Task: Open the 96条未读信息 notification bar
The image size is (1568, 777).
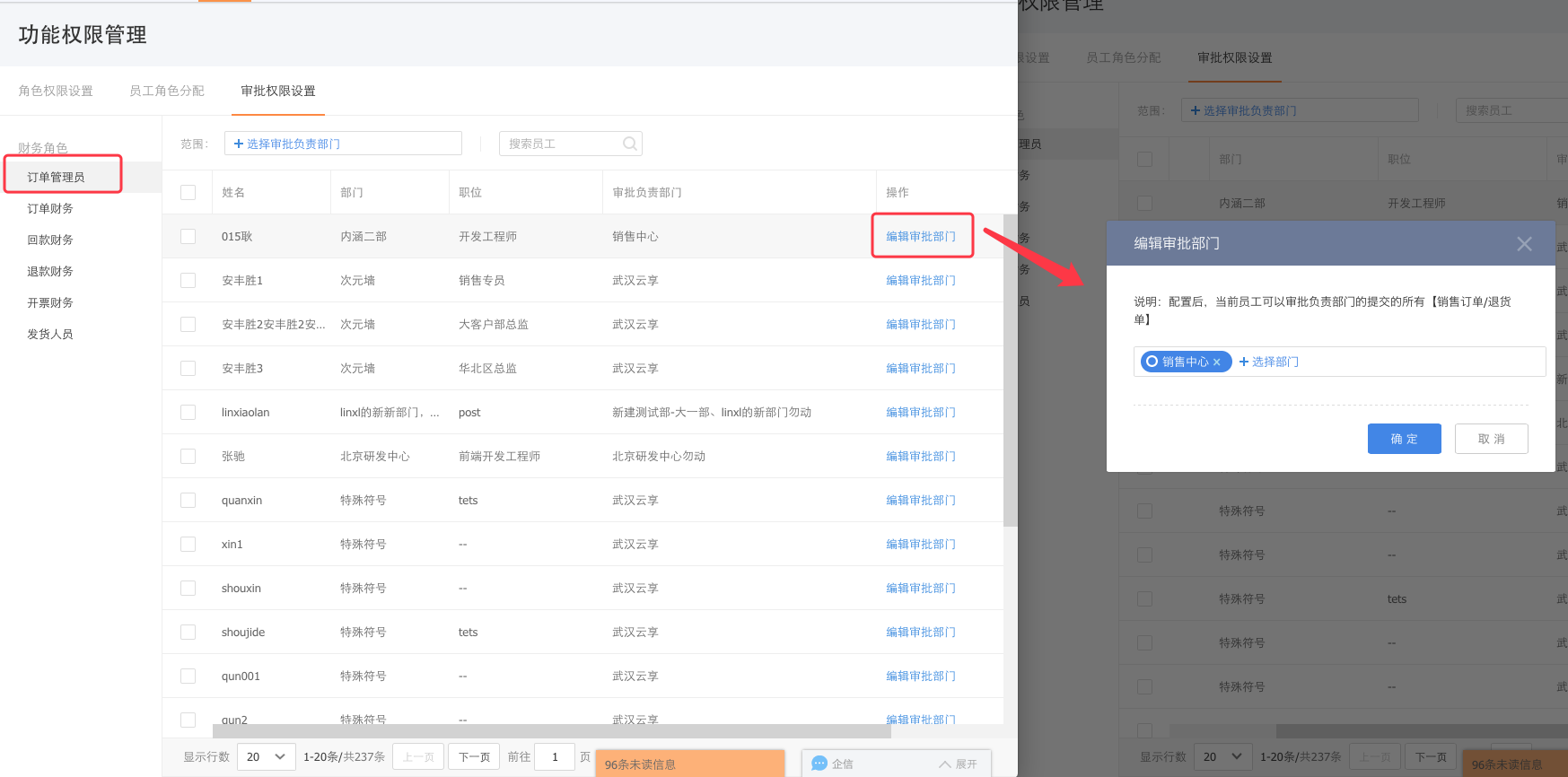Action: 688,764
